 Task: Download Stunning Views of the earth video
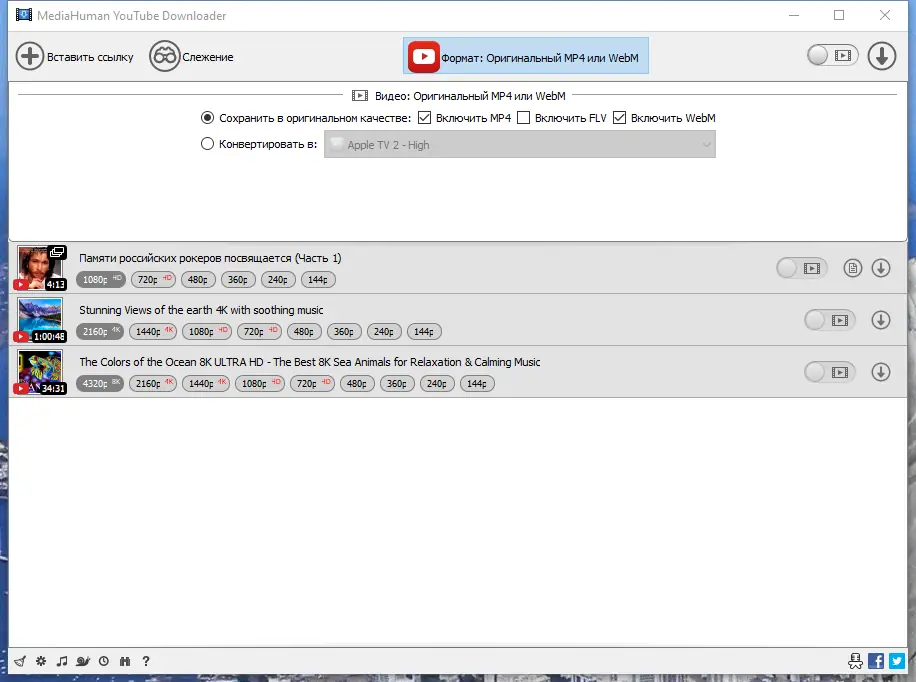click(x=881, y=320)
